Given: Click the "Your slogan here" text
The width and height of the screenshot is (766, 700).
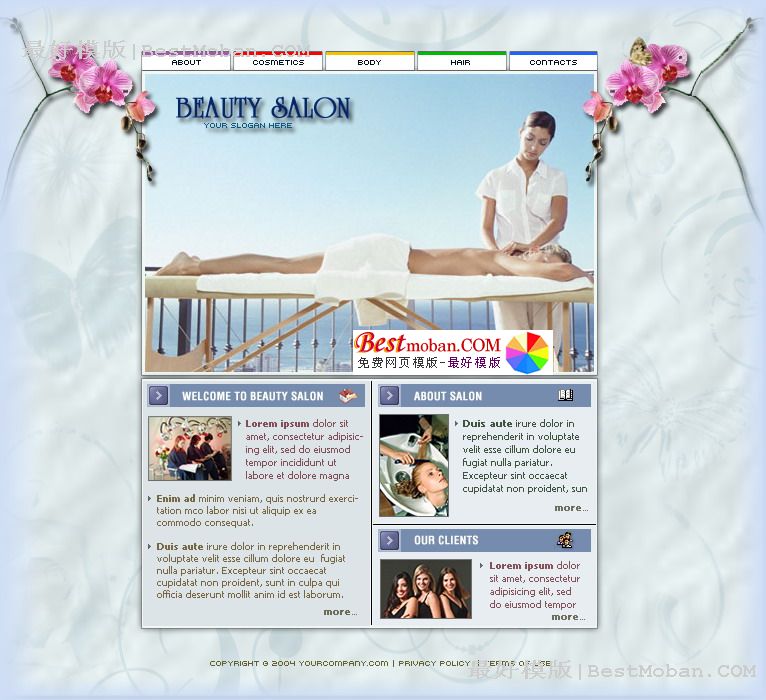Looking at the screenshot, I should pyautogui.click(x=248, y=126).
